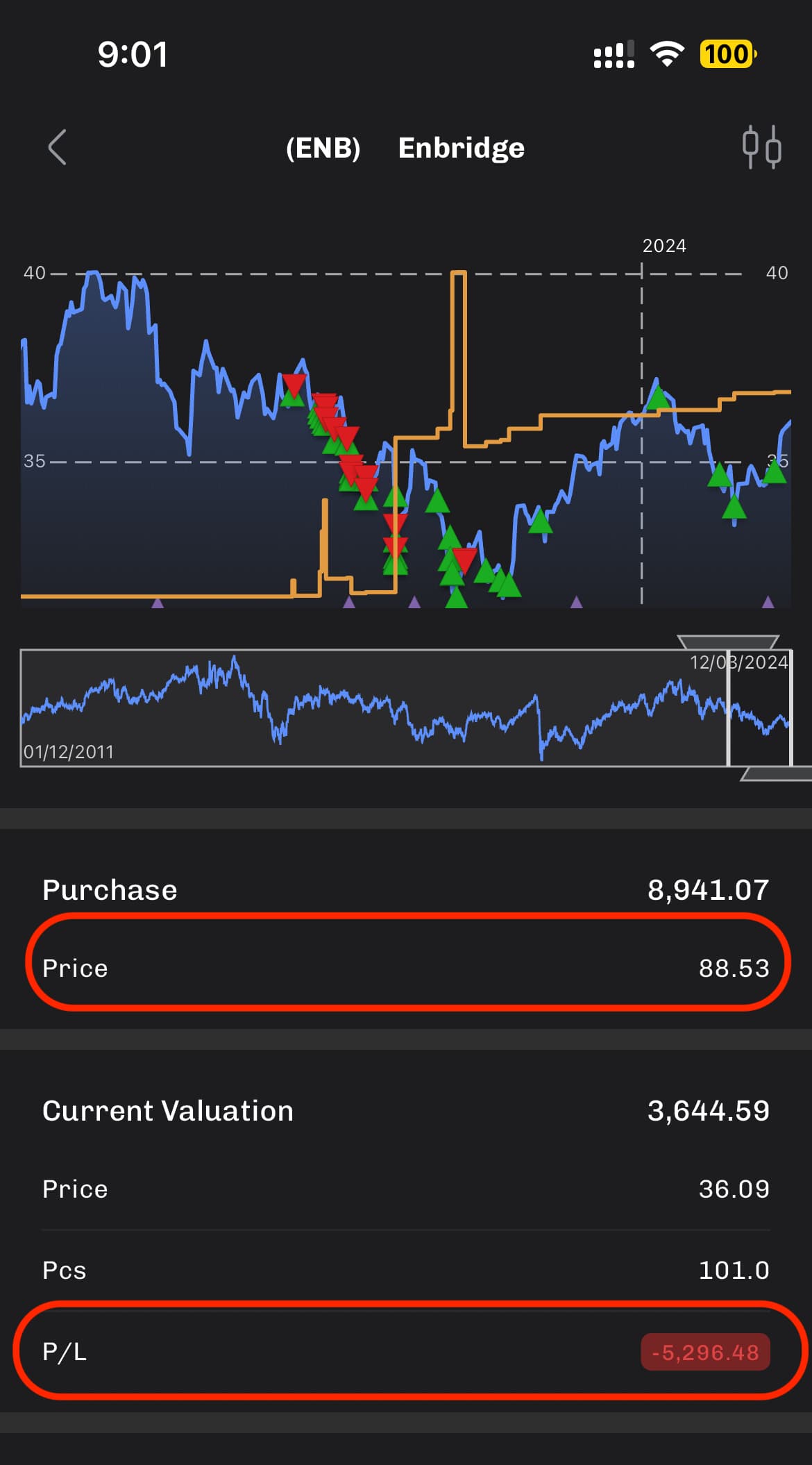
Task: Open the candlestick chart type icon
Action: pos(761,147)
